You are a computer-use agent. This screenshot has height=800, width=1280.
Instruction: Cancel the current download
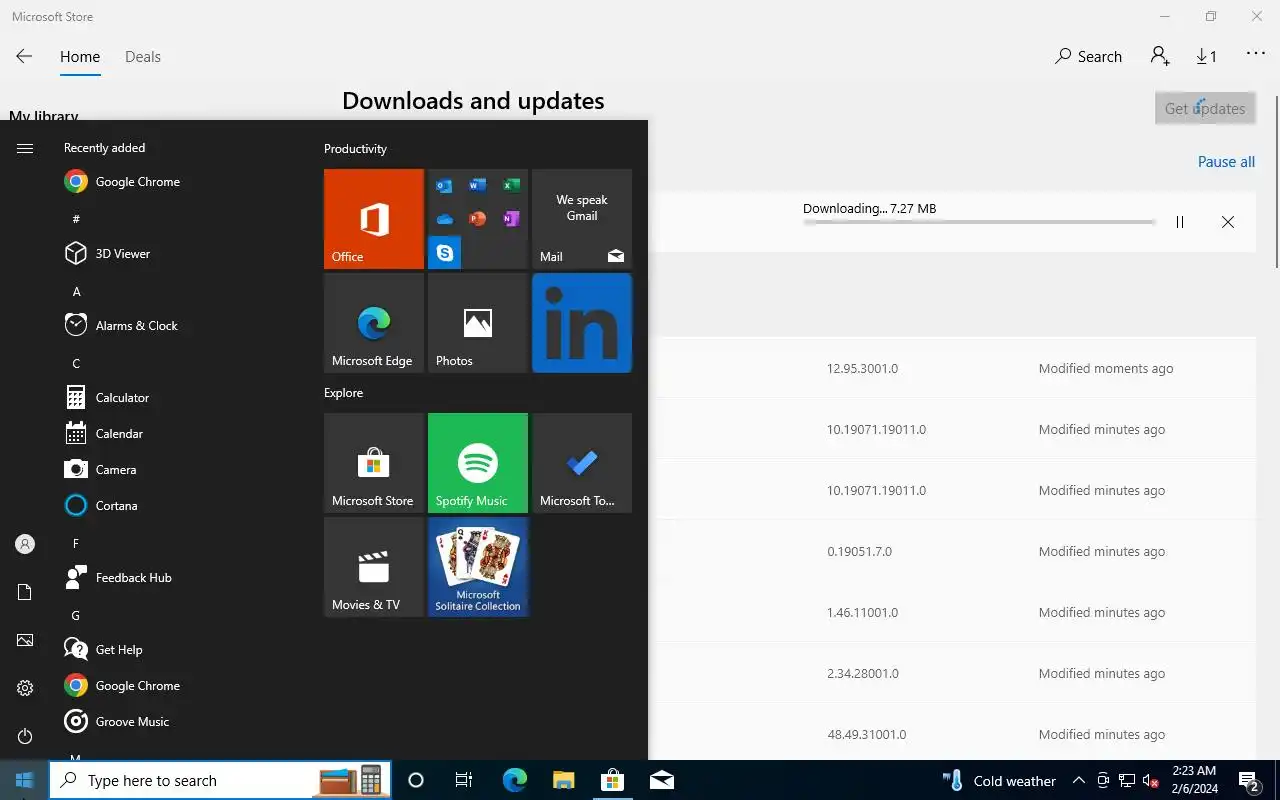(1228, 222)
